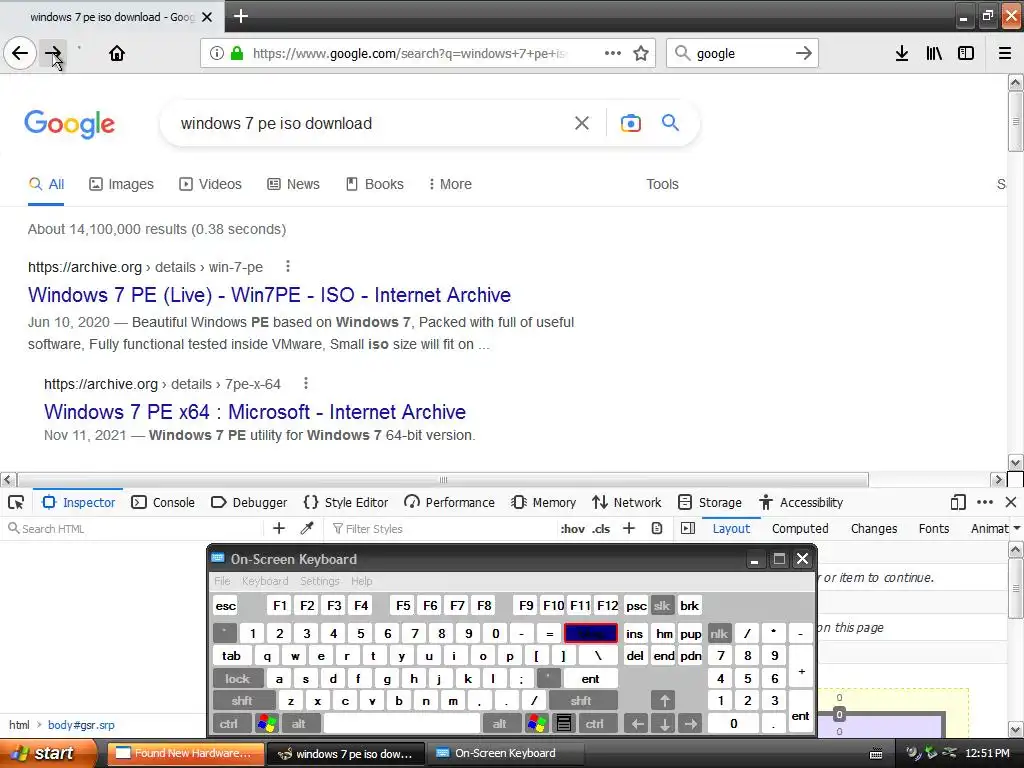Expand the More search filters menu
1024x768 pixels.
(x=450, y=184)
